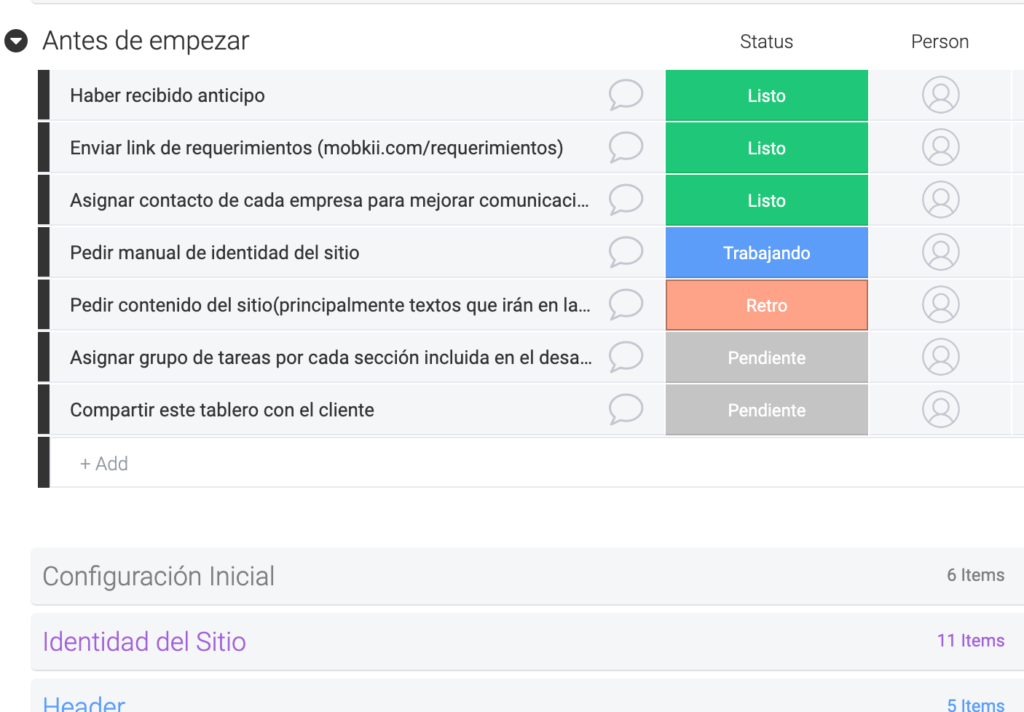This screenshot has height=712, width=1024.
Task: Select the Pedir manual de identidad item
Action: tap(214, 252)
